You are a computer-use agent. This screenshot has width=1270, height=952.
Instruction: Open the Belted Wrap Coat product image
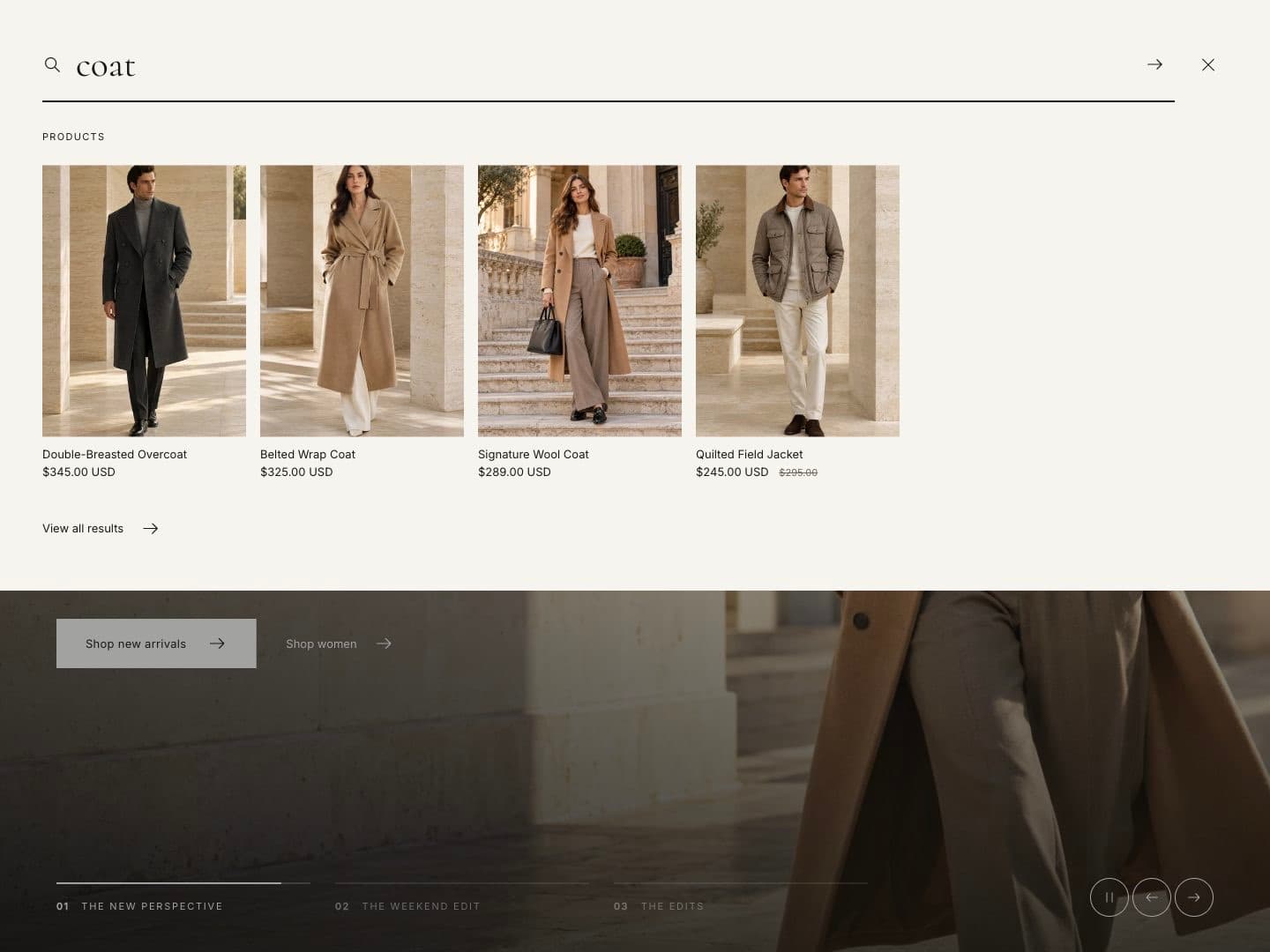click(362, 301)
